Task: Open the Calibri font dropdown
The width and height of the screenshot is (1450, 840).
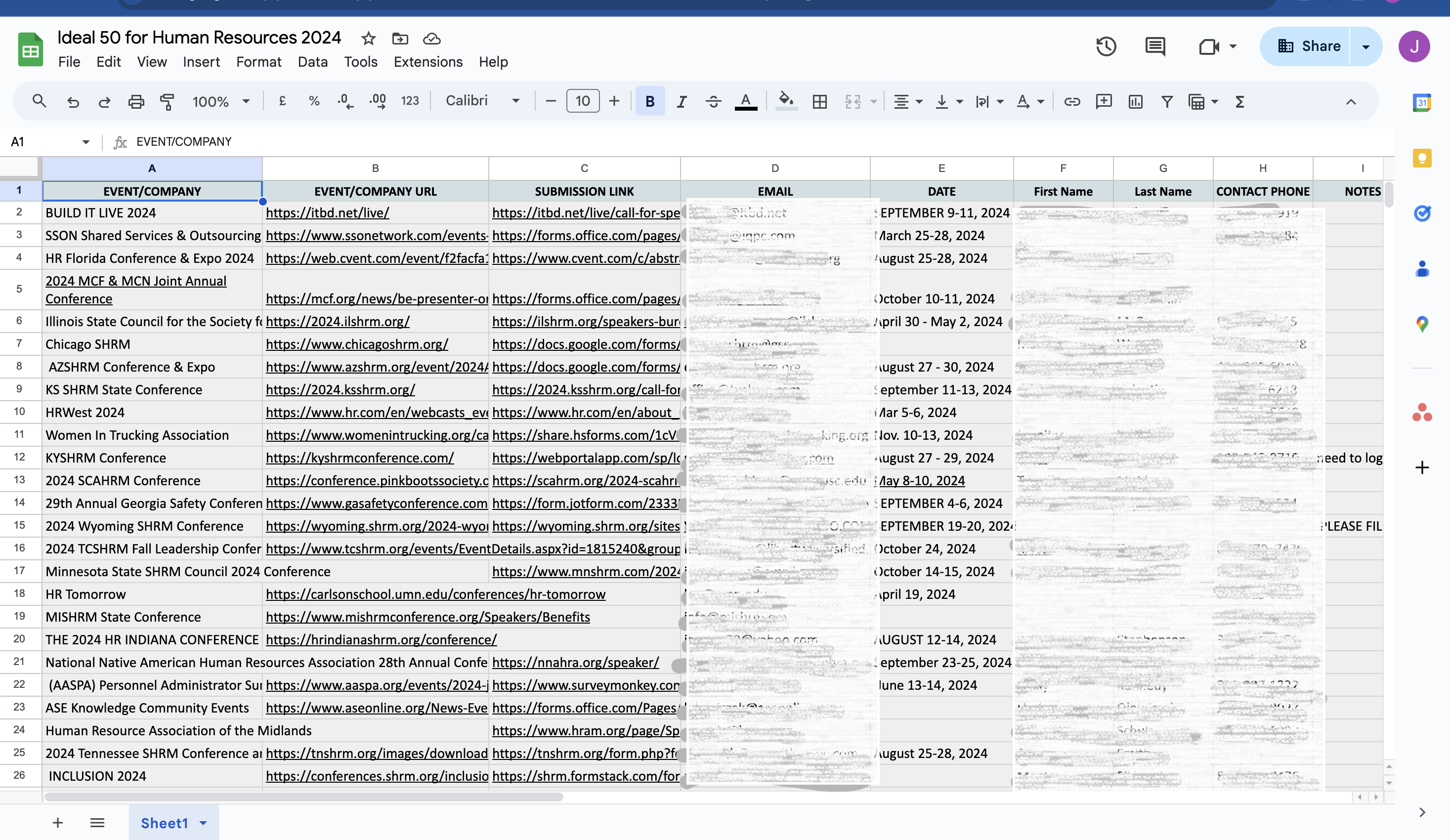Action: 482,101
